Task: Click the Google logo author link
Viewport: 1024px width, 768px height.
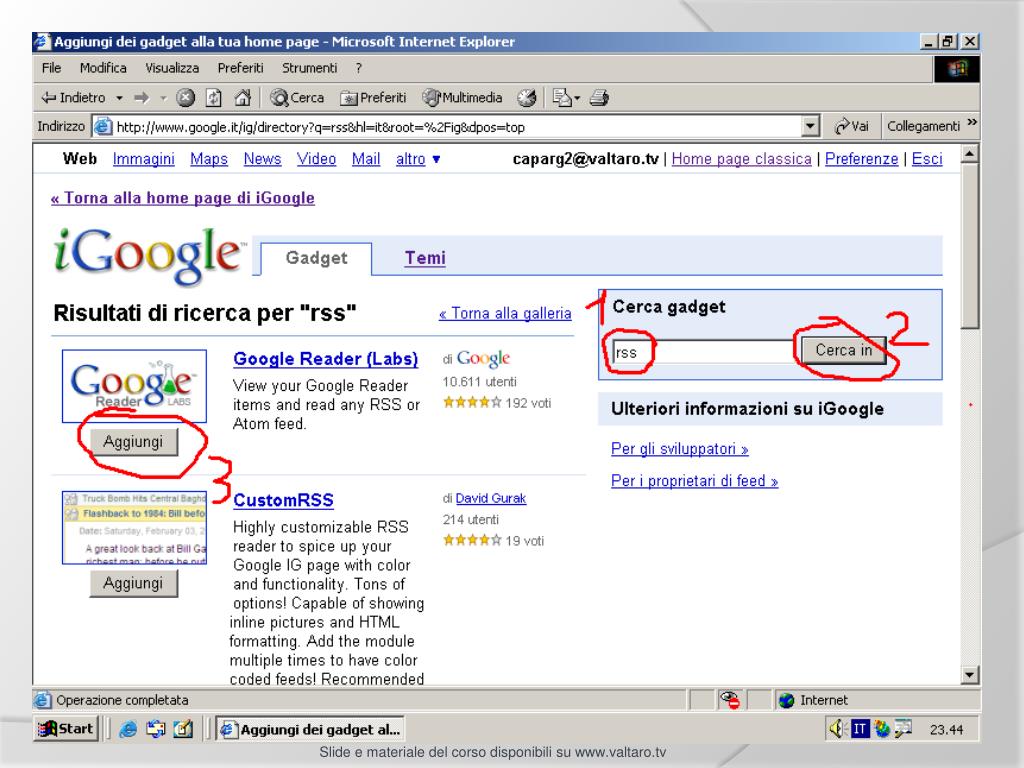Action: [483, 359]
